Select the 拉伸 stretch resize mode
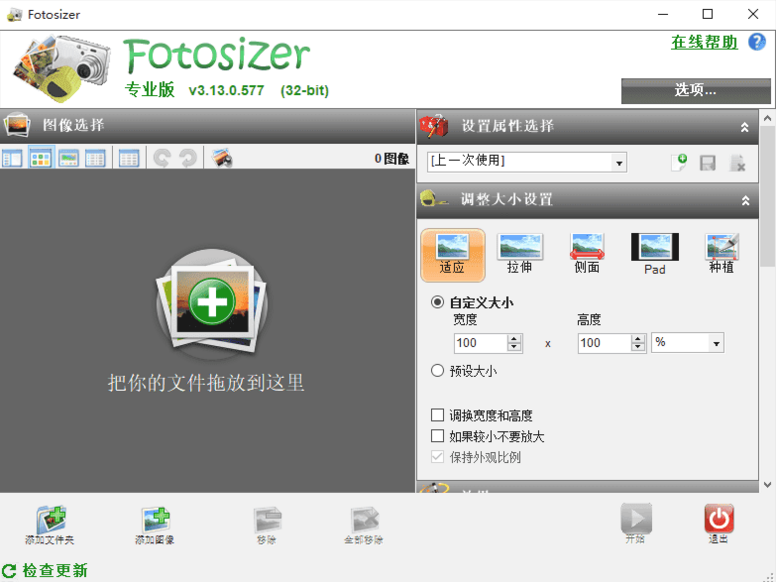Viewport: 776px width, 582px height. pyautogui.click(x=520, y=254)
